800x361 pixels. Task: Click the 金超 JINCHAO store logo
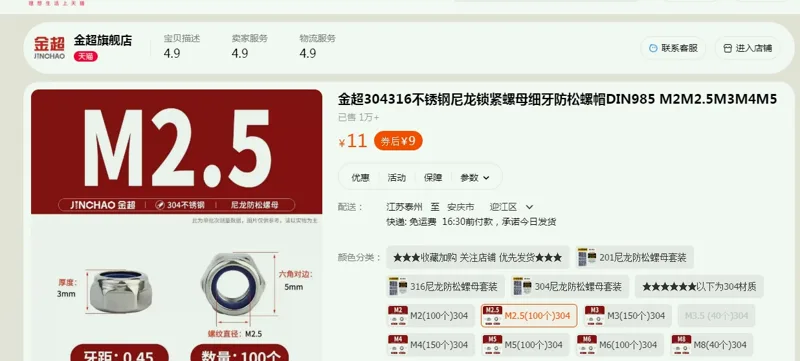tap(49, 47)
